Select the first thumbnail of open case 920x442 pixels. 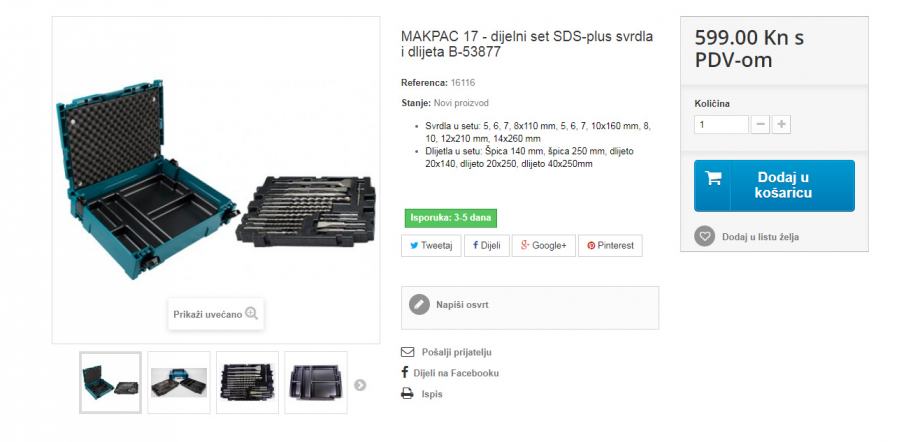click(110, 383)
